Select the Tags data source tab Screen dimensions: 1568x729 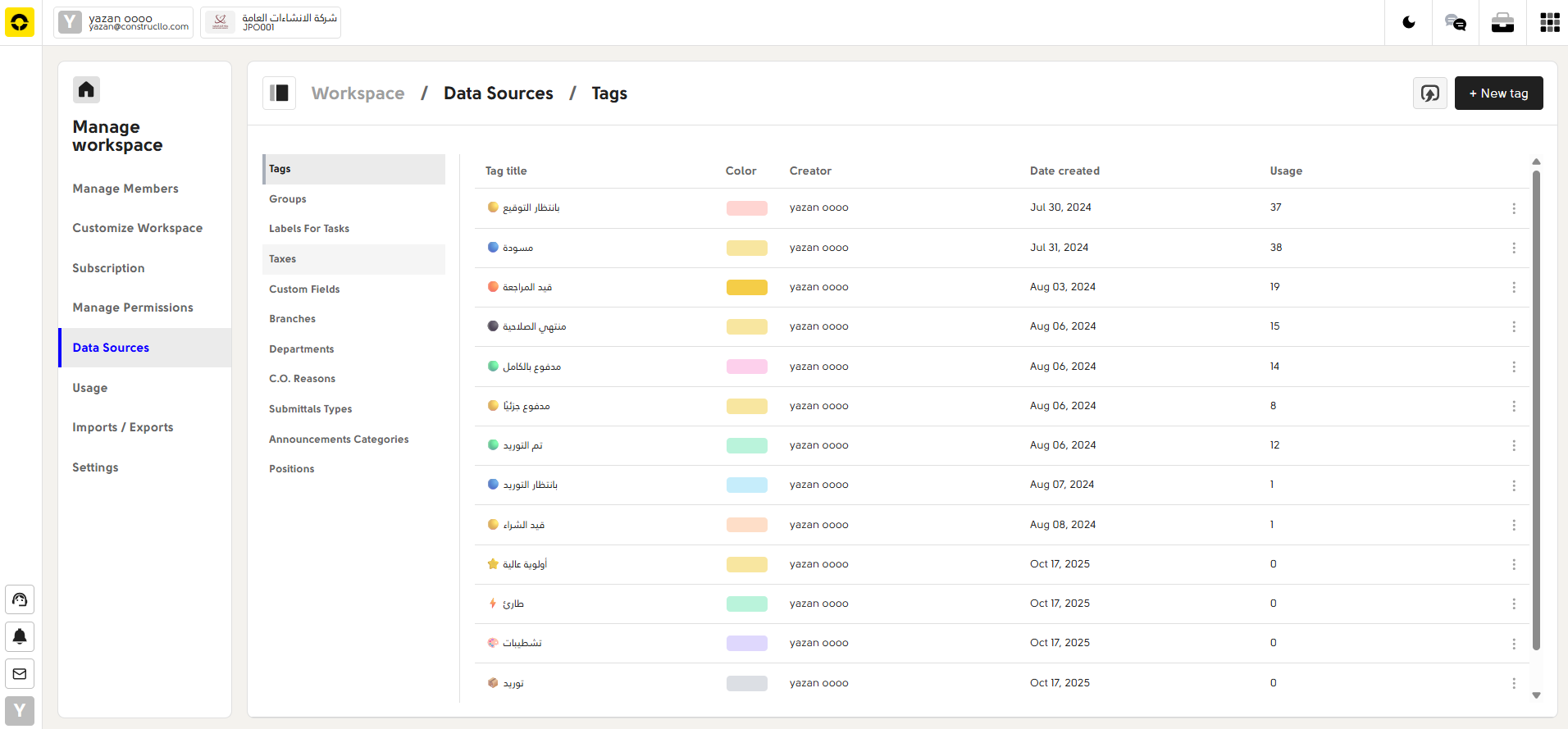point(353,169)
